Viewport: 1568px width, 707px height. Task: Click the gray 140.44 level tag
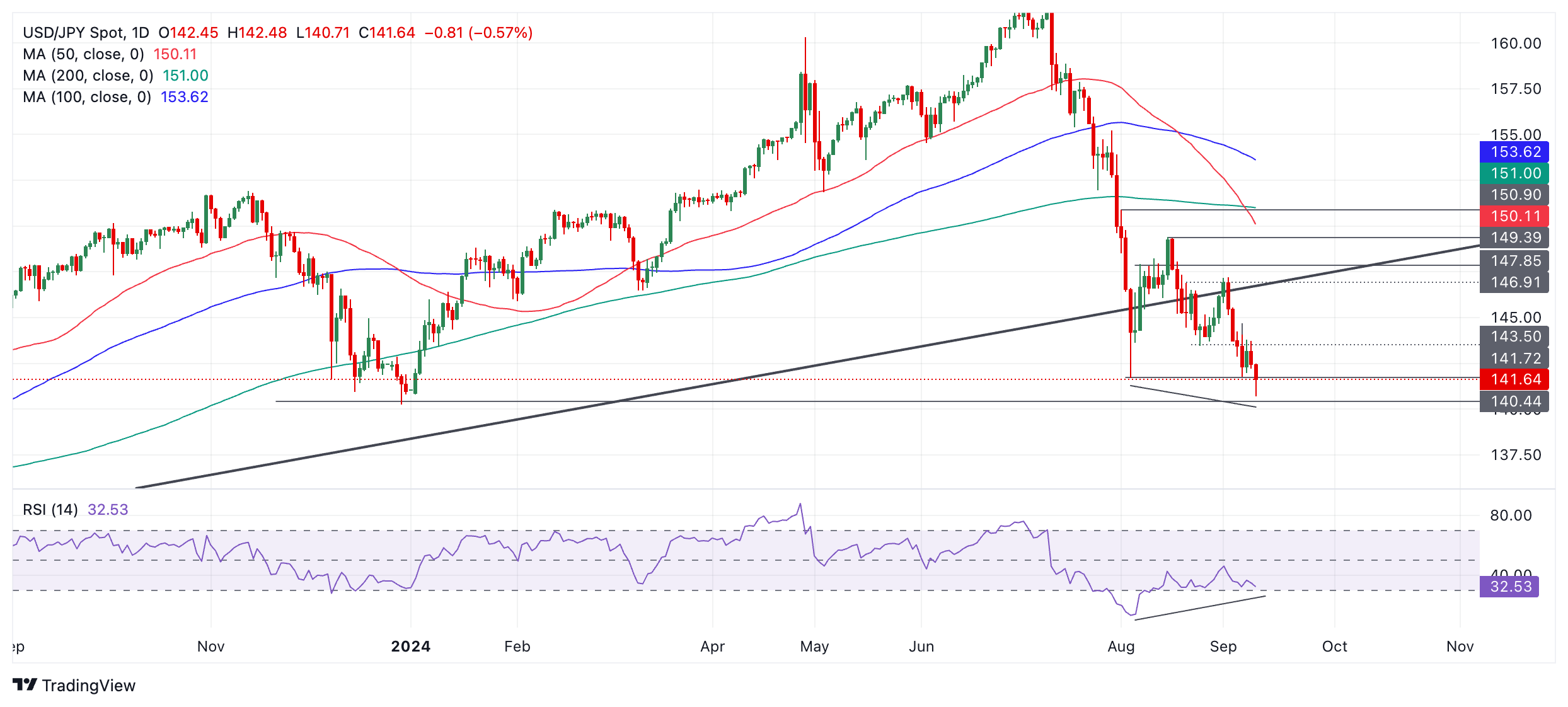tap(1514, 401)
